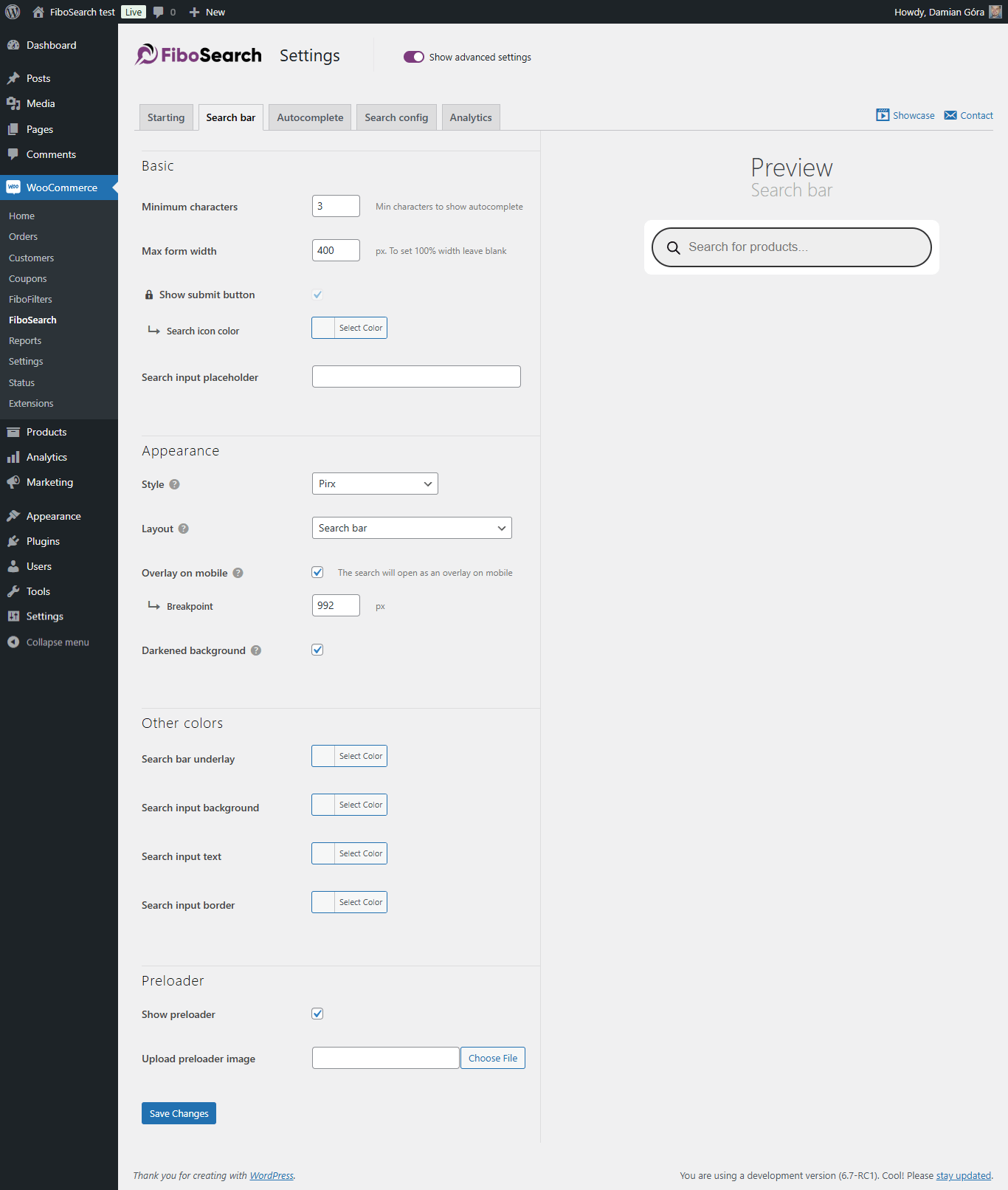
Task: Follow the WordPress footer link
Action: click(272, 1175)
